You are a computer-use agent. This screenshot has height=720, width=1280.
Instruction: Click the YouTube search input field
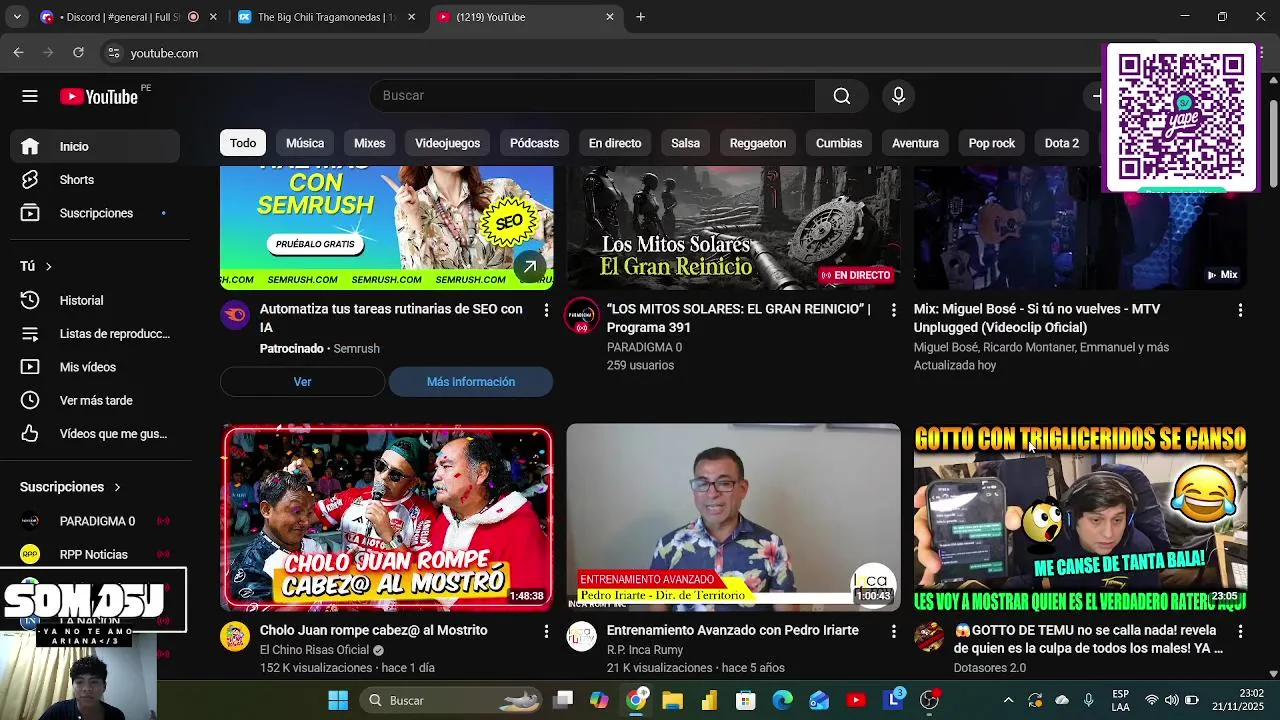coord(592,96)
